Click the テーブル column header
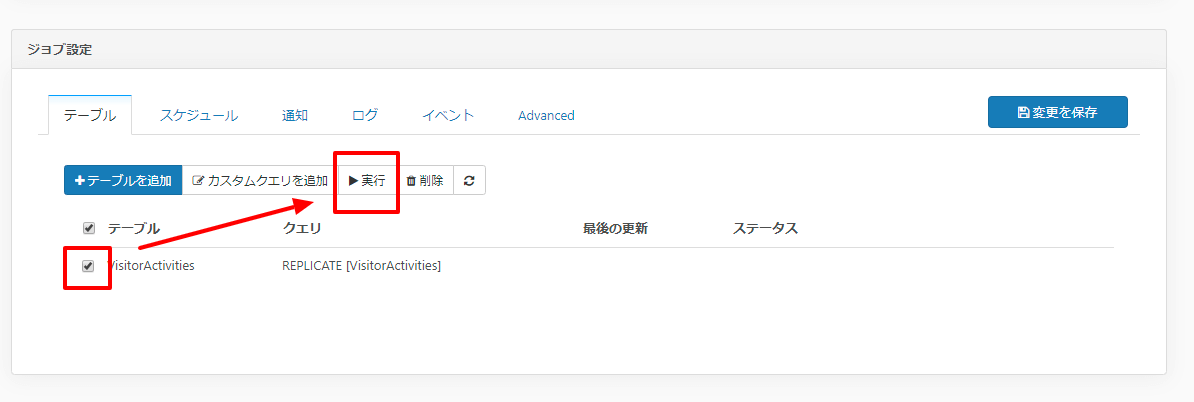This screenshot has height=402, width=1194. (x=134, y=228)
